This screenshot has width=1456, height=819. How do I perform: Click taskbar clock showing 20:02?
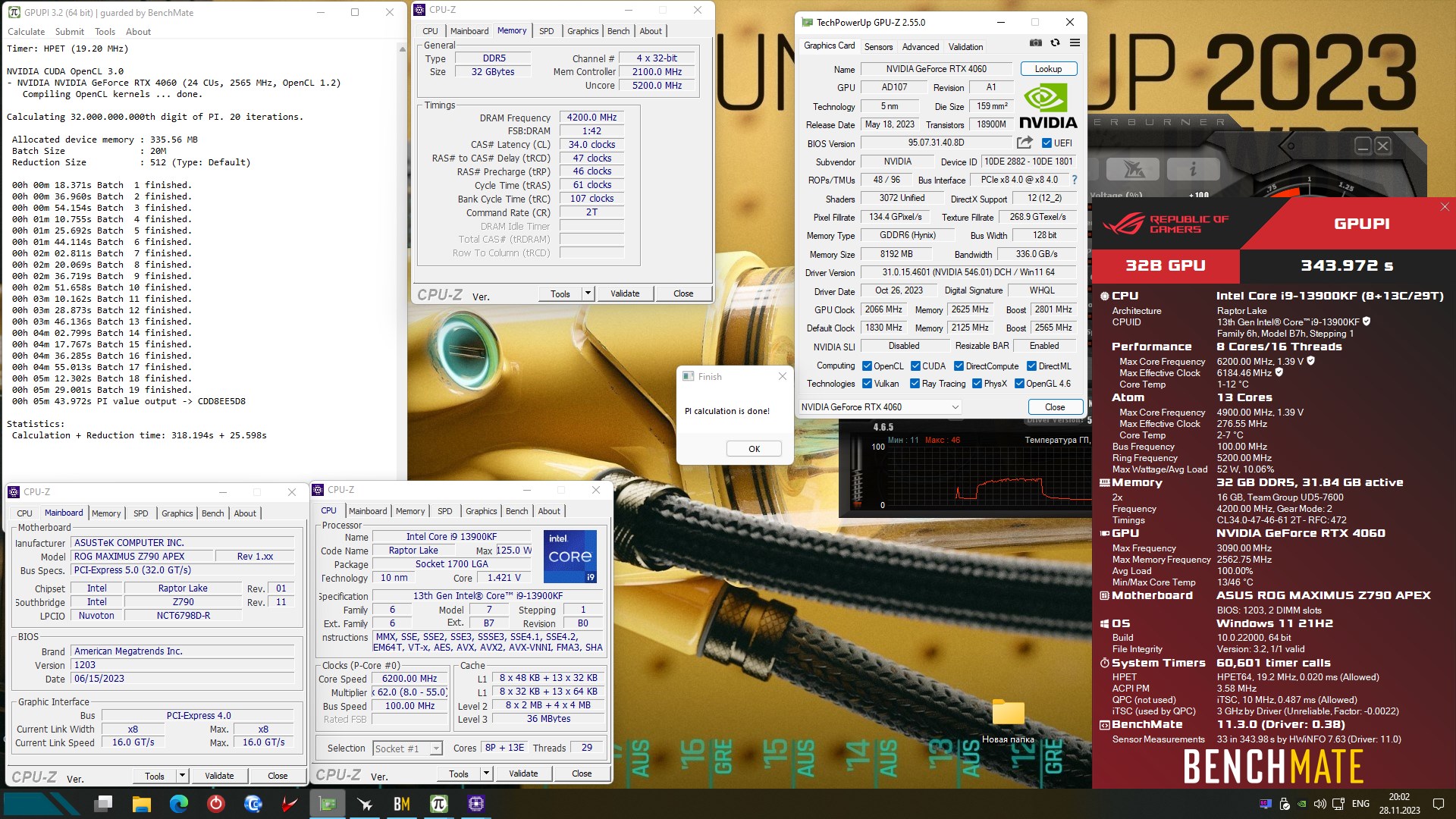coord(1399,804)
